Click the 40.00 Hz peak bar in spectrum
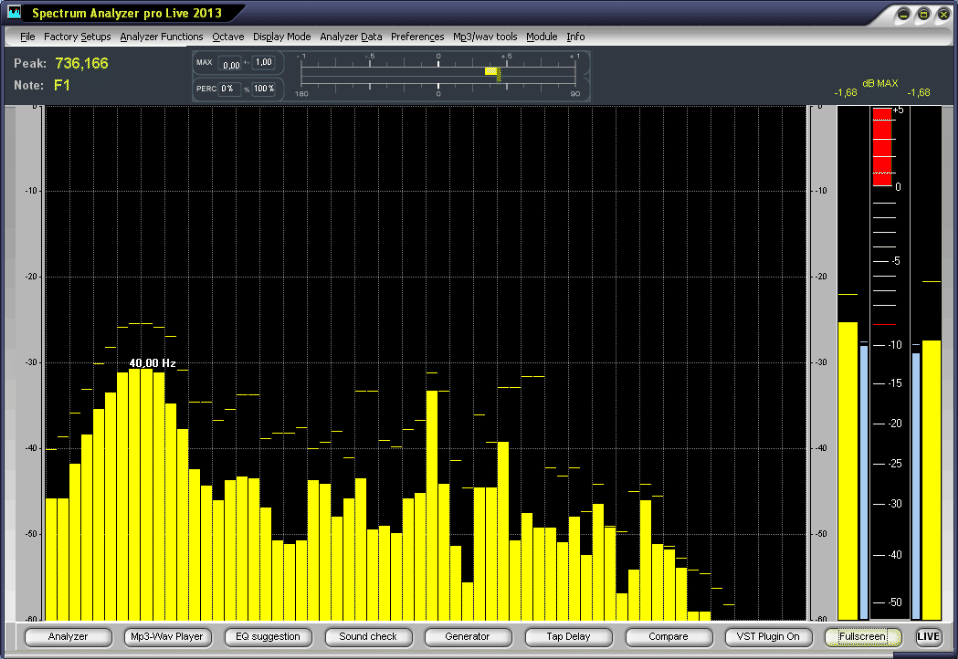This screenshot has height=659, width=958. click(146, 494)
